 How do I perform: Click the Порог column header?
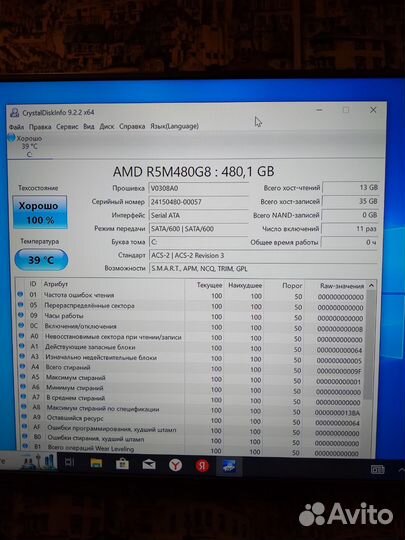click(292, 285)
